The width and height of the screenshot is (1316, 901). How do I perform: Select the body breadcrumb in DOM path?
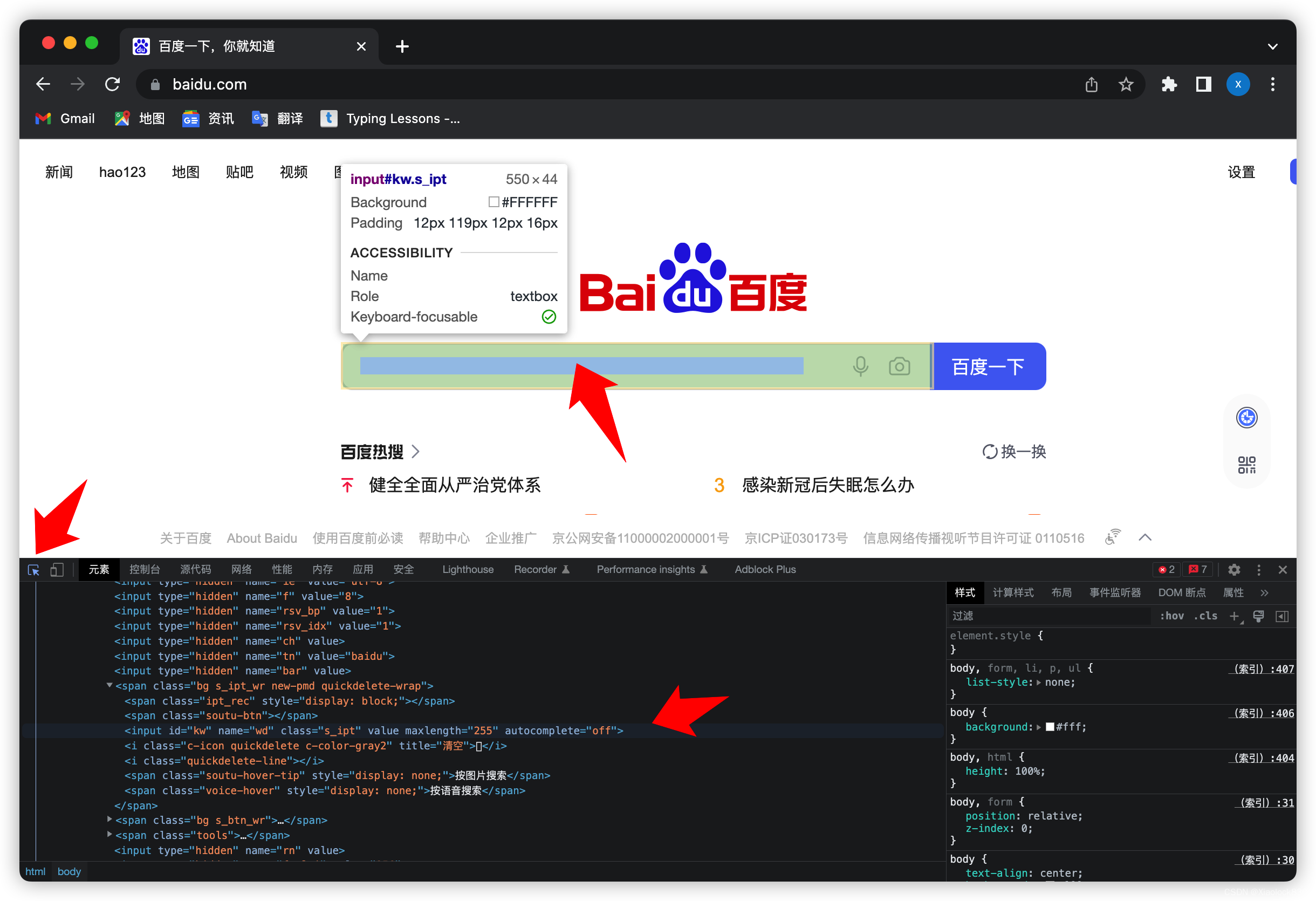point(69,871)
